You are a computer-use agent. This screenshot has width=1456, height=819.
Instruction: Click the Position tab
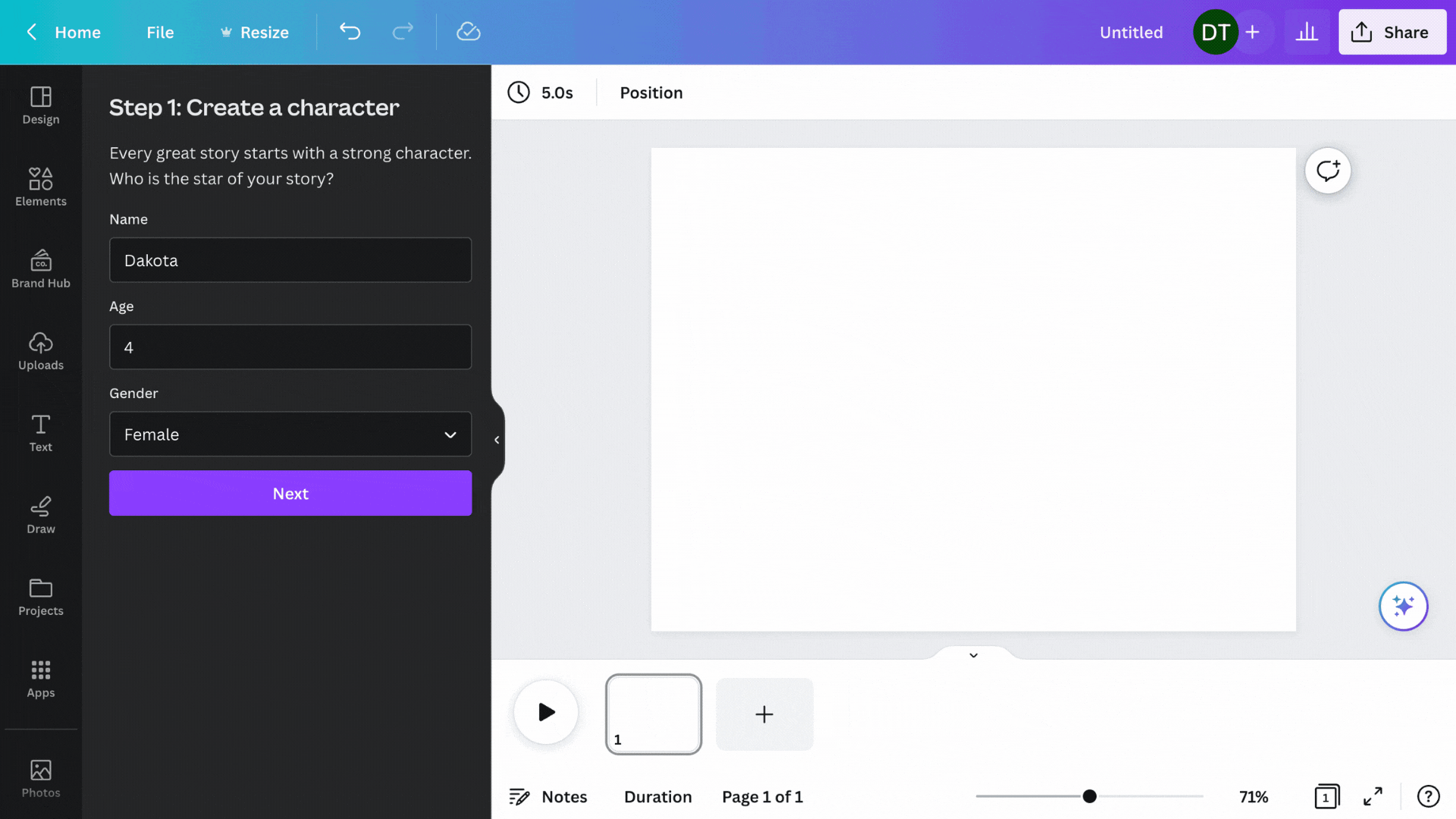651,93
